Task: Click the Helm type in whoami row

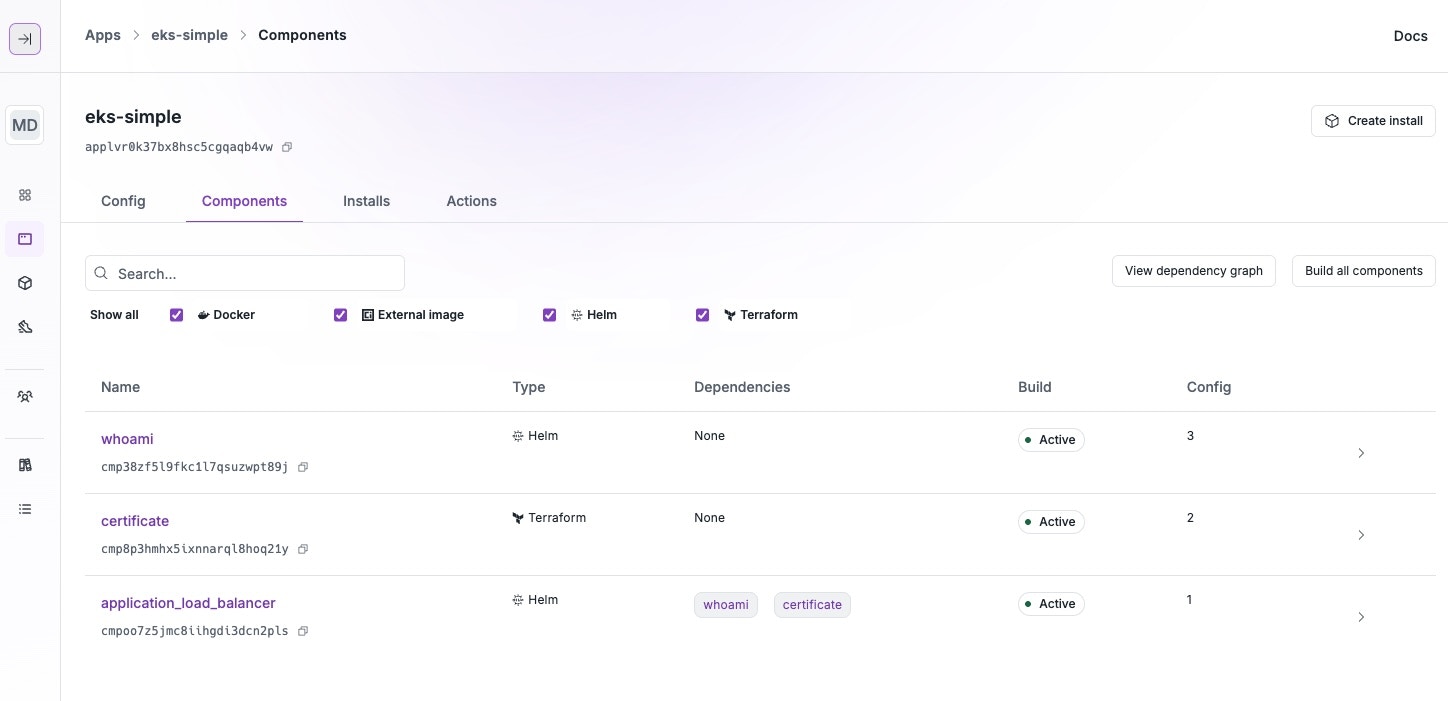Action: [x=535, y=436]
